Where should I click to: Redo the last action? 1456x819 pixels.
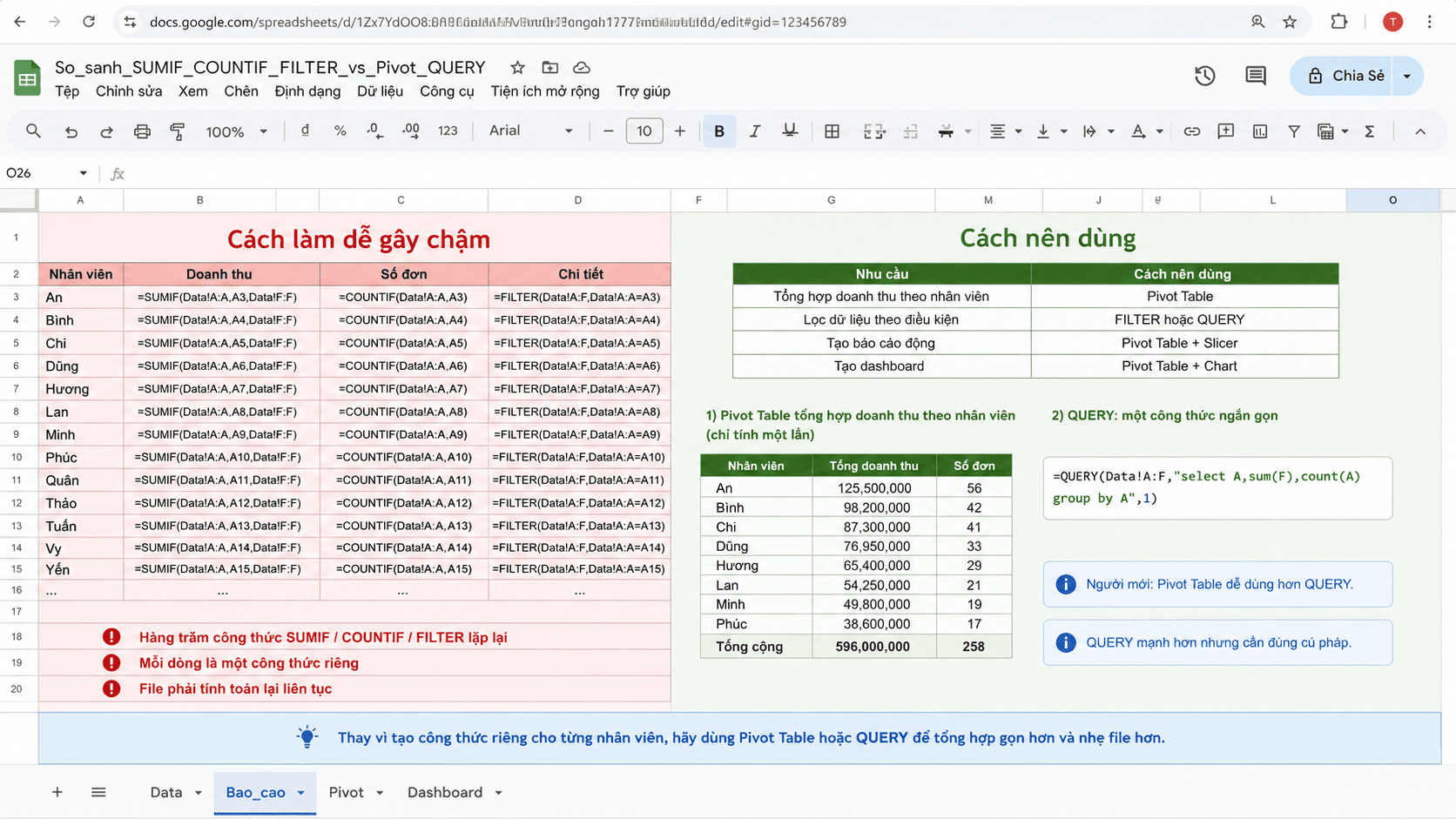[x=106, y=131]
